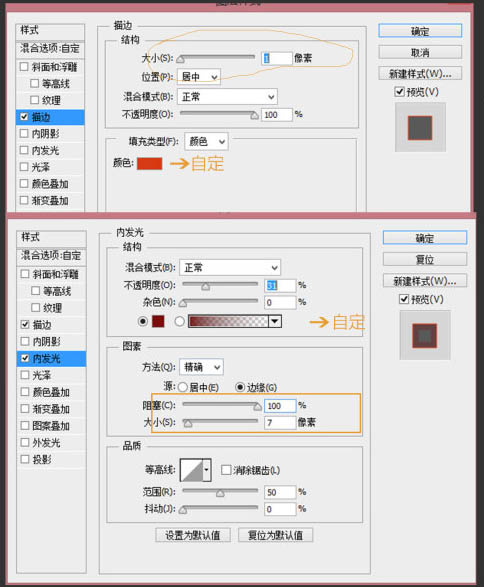484x587 pixels.
Task: Click 设置为默认值 button
Action: pos(193,535)
